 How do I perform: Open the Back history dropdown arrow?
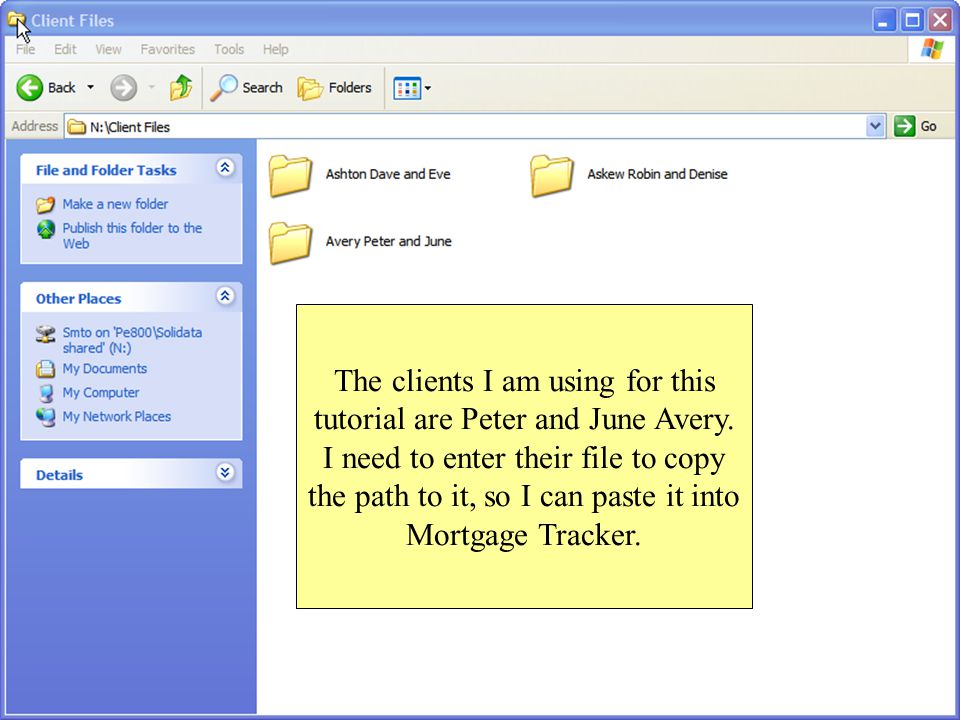91,88
